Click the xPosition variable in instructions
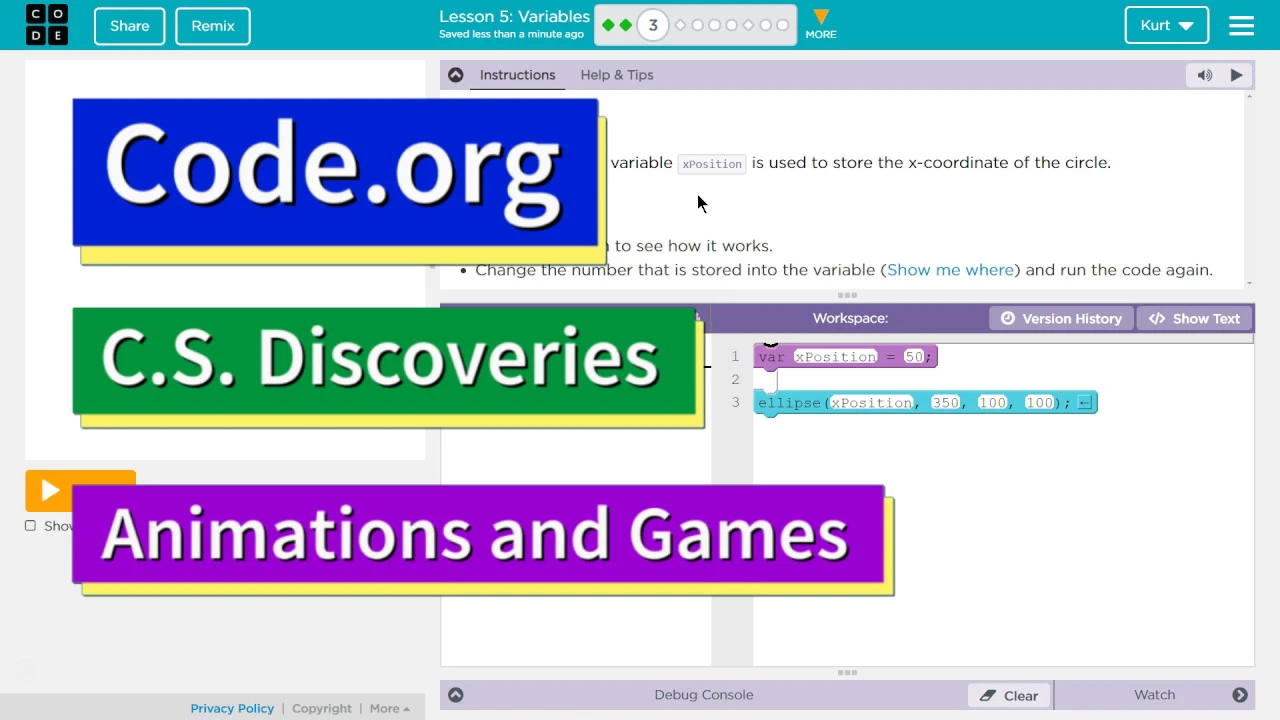This screenshot has width=1280, height=720. [712, 164]
